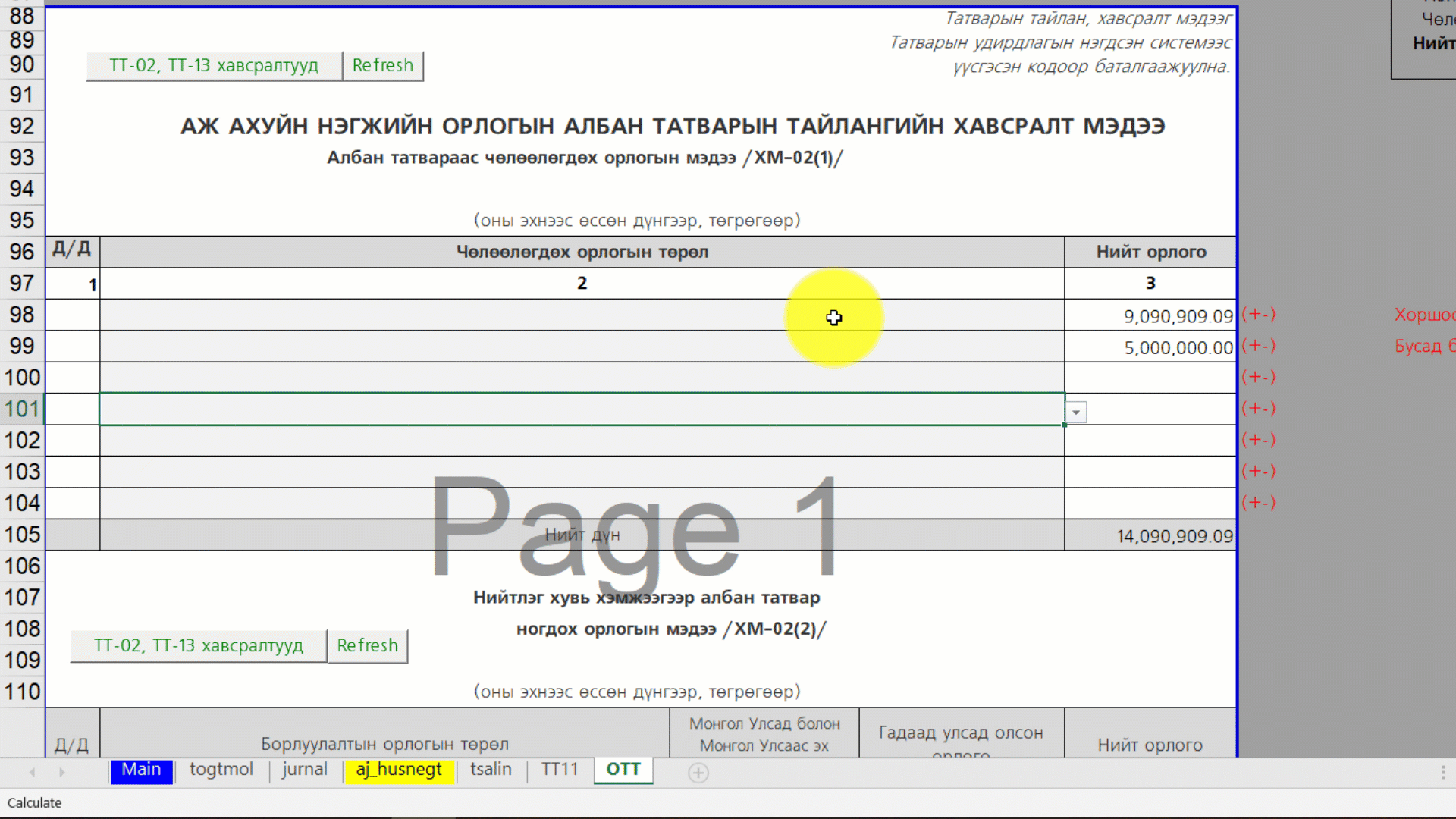The image size is (1456, 819).
Task: Select the TT11 sheet tab
Action: click(x=560, y=770)
